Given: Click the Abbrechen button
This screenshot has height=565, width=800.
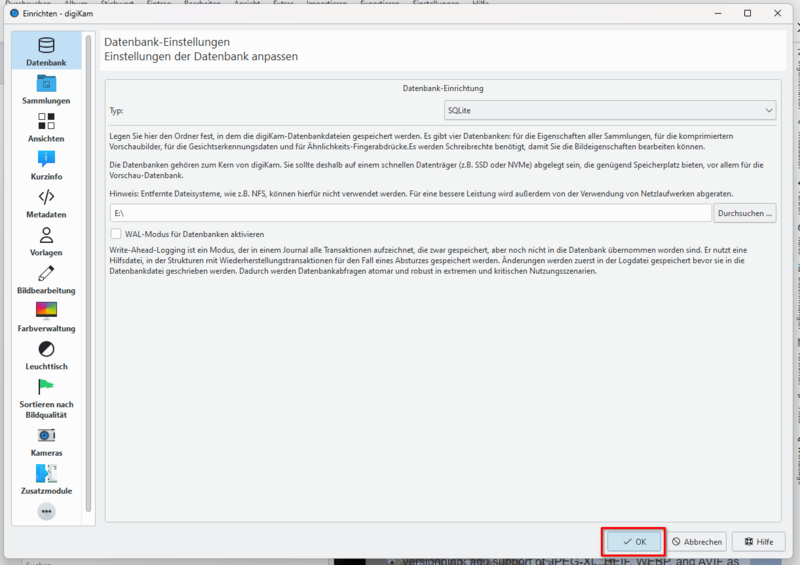Looking at the screenshot, I should click(x=697, y=542).
